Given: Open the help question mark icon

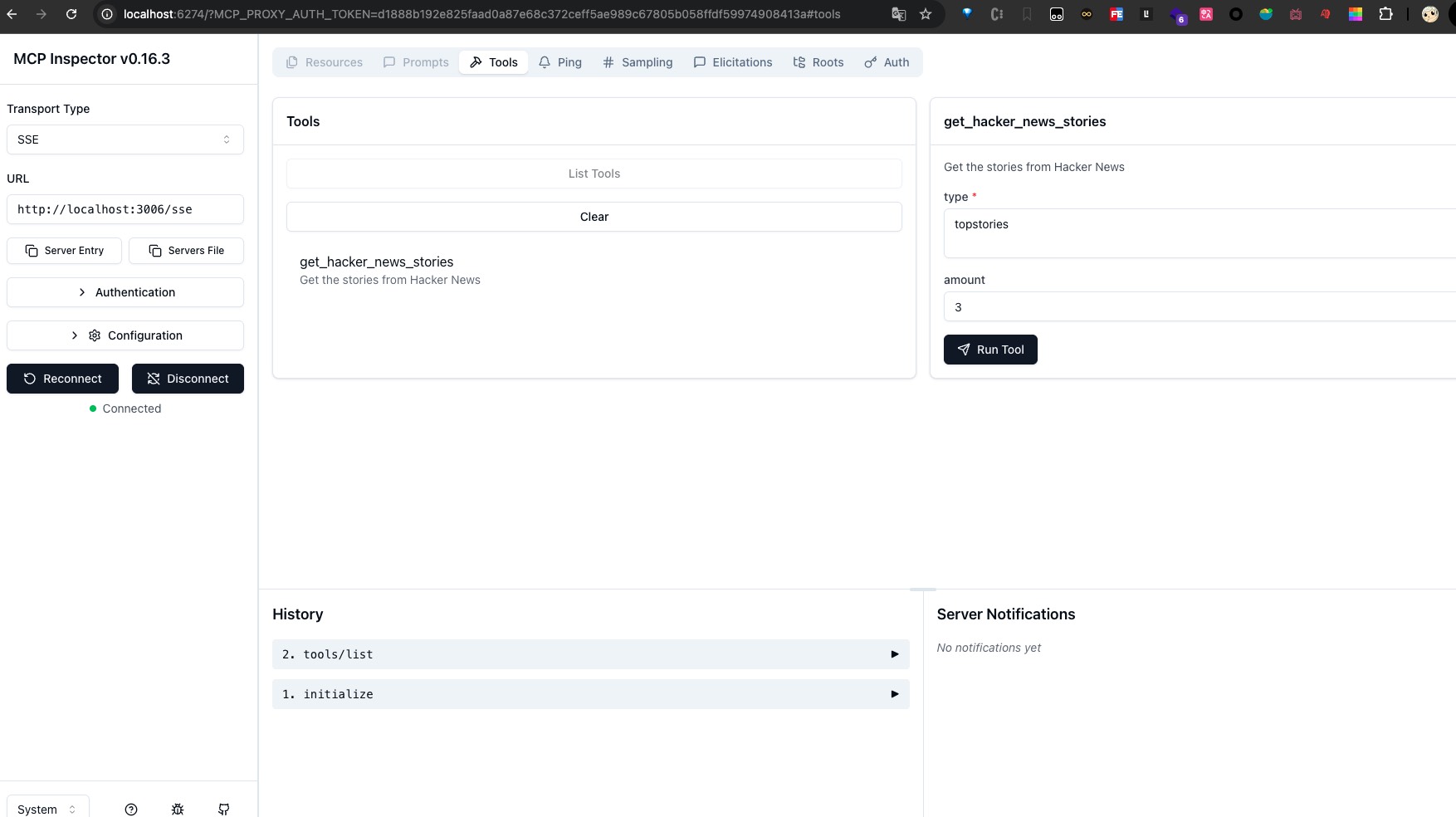Looking at the screenshot, I should pyautogui.click(x=131, y=809).
